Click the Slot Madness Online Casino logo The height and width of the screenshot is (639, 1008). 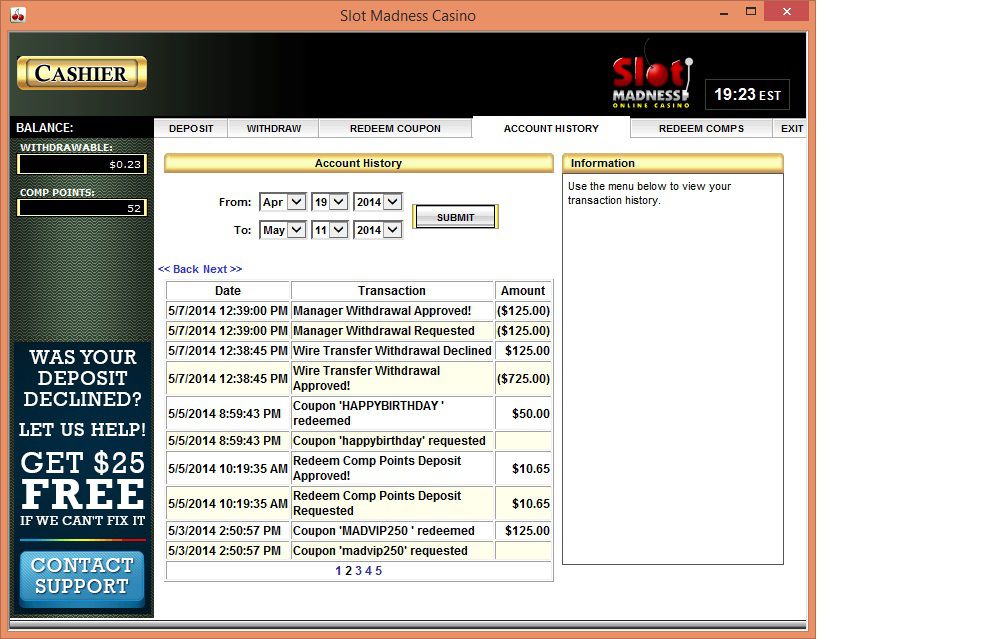(652, 74)
